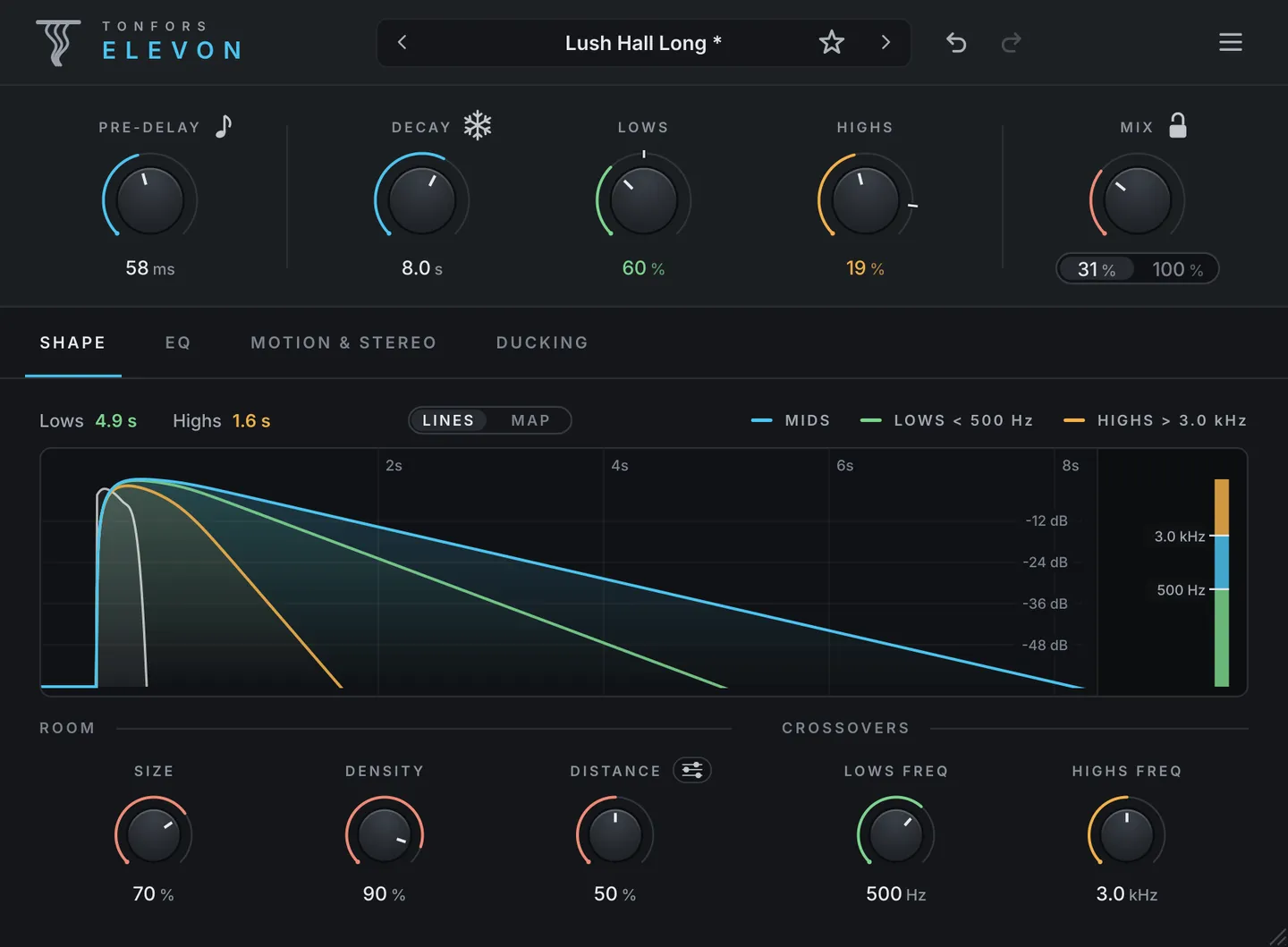Select the 31 % mix value

[1097, 269]
